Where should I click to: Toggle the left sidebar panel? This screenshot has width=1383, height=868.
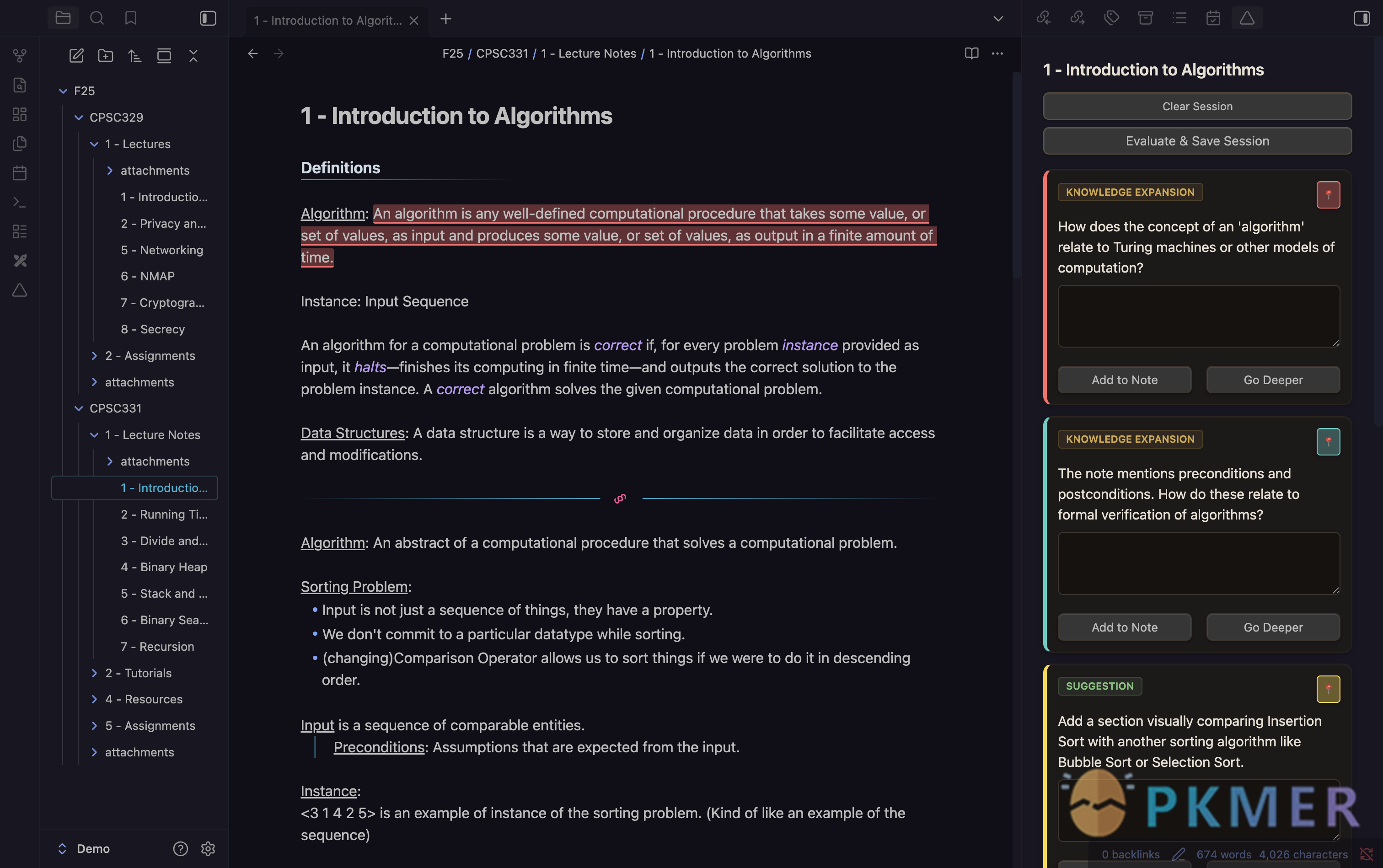click(208, 18)
